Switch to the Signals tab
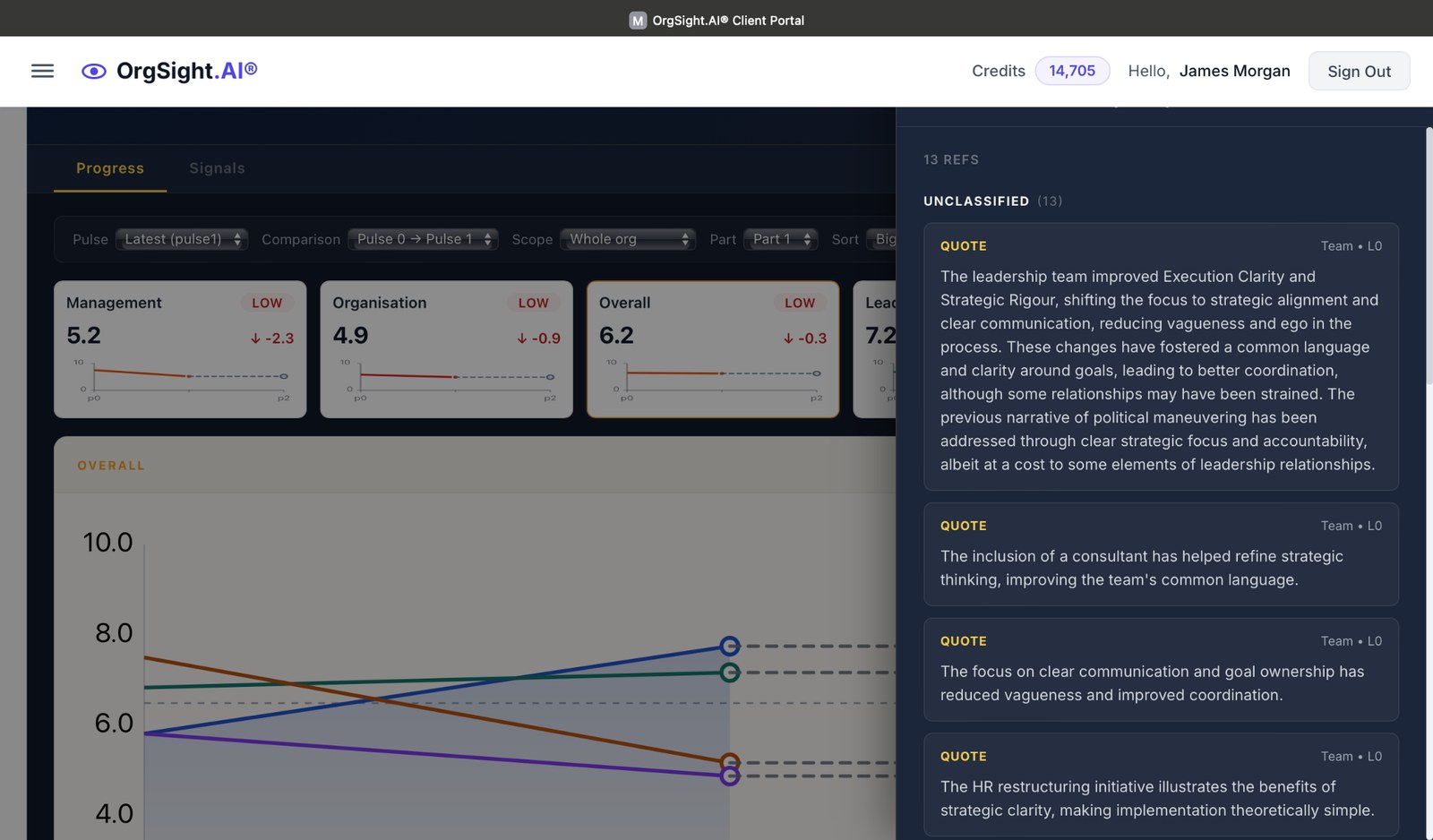Screen dimensions: 1433x840 [217, 168]
